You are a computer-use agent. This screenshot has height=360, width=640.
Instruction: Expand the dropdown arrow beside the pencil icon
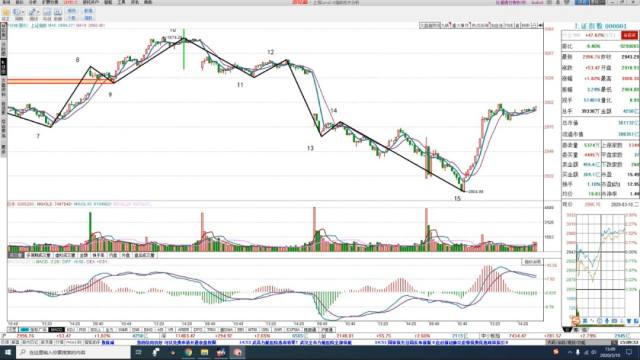(38, 12)
